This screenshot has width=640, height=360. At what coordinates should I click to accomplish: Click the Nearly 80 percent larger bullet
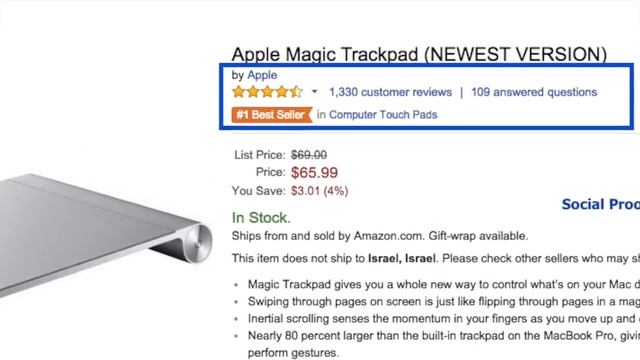tap(444, 344)
